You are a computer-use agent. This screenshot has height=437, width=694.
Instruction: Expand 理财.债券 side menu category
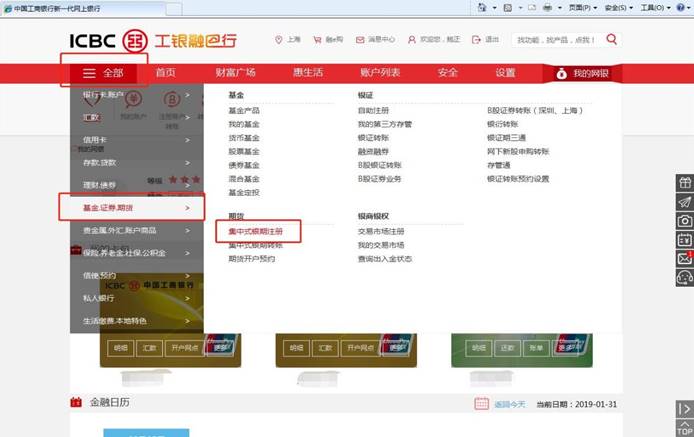[x=137, y=185]
